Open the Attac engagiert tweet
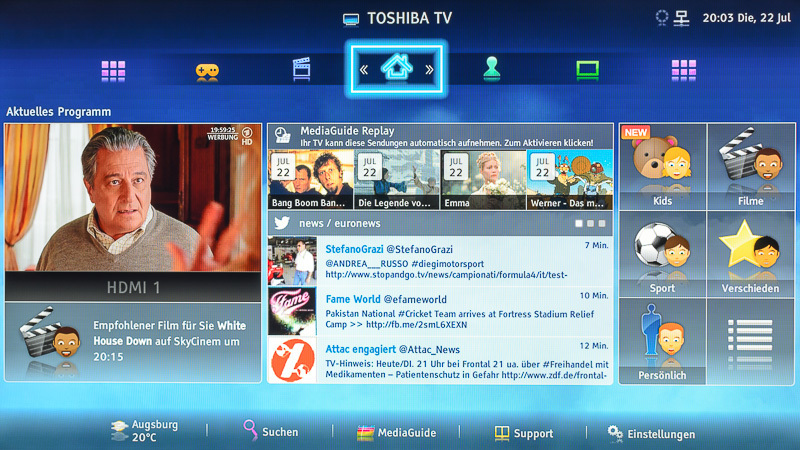Image resolution: width=800 pixels, height=450 pixels. 440,360
